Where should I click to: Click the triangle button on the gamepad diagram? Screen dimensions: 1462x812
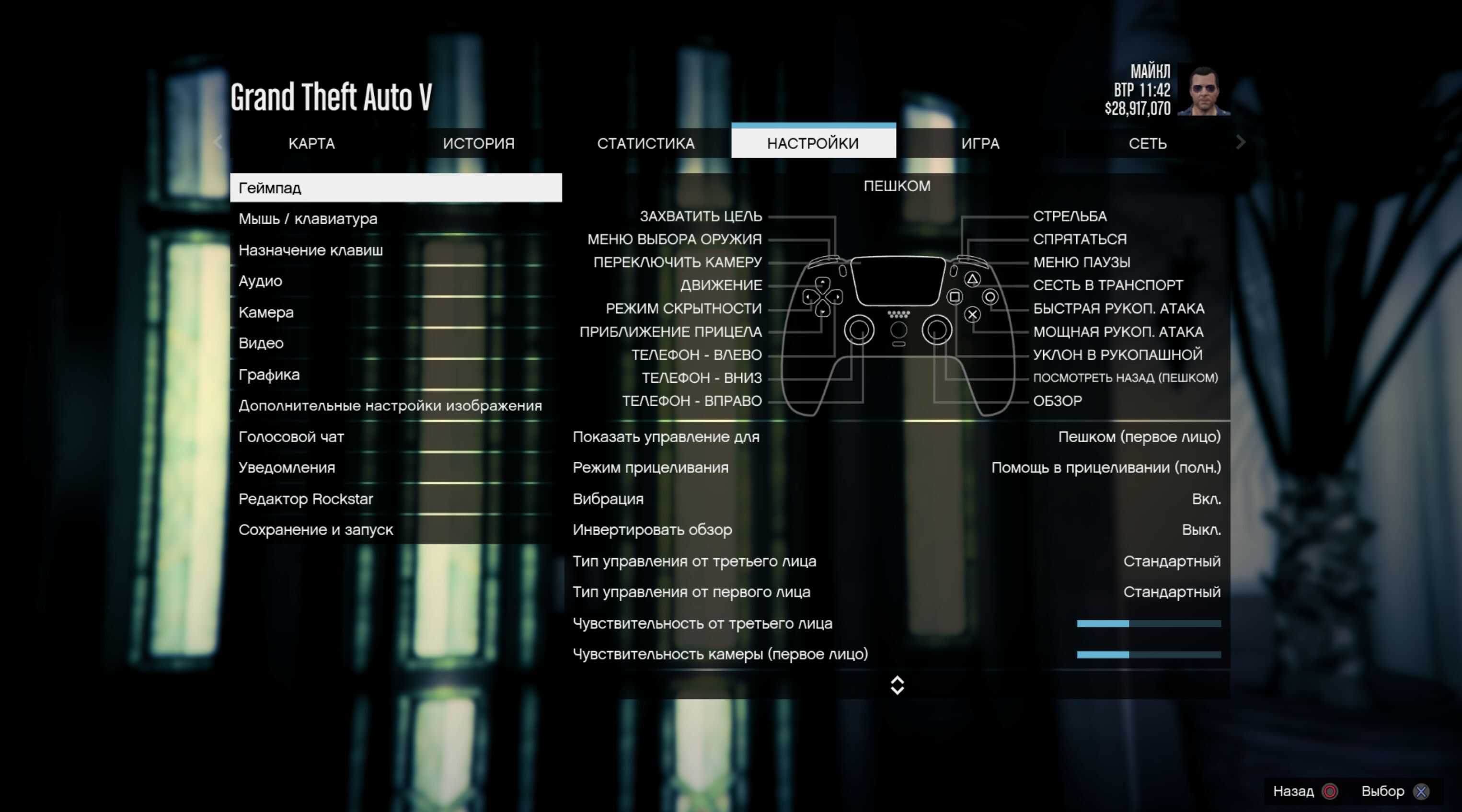972,279
